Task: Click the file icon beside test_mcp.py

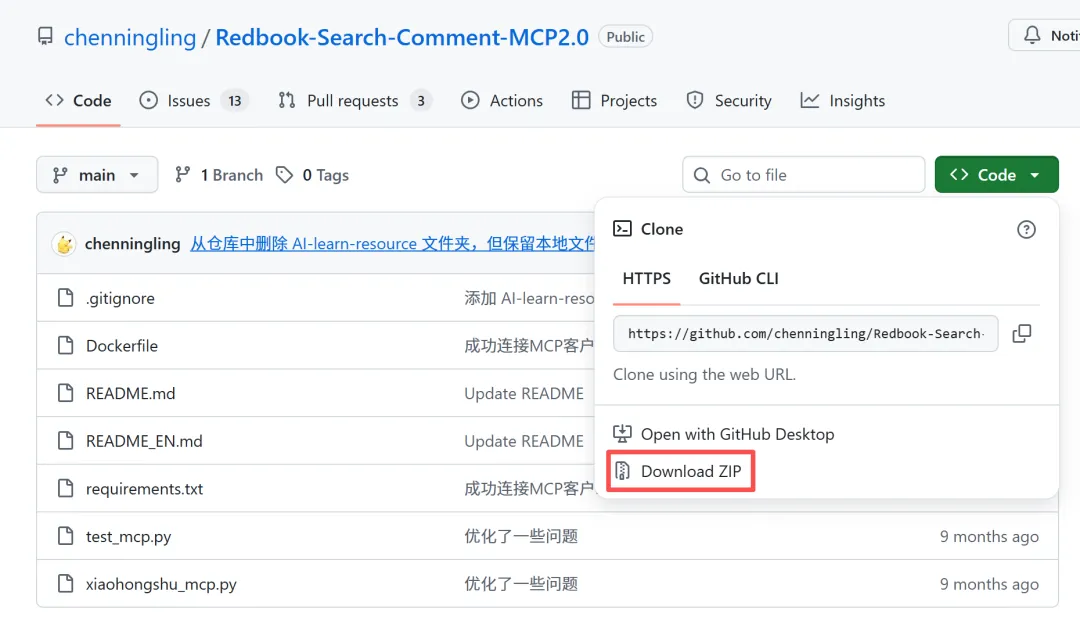Action: [65, 535]
